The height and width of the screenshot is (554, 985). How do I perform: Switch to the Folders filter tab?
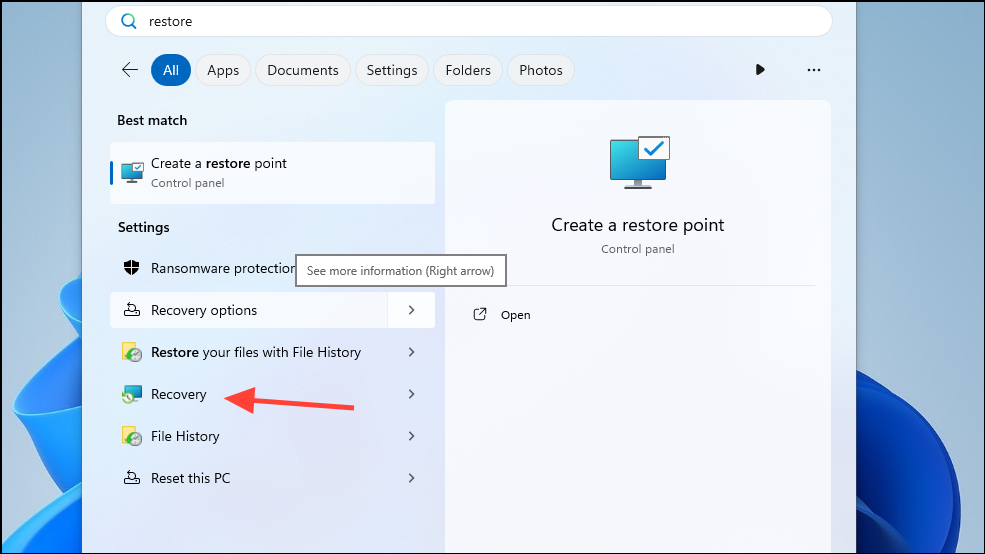click(468, 70)
